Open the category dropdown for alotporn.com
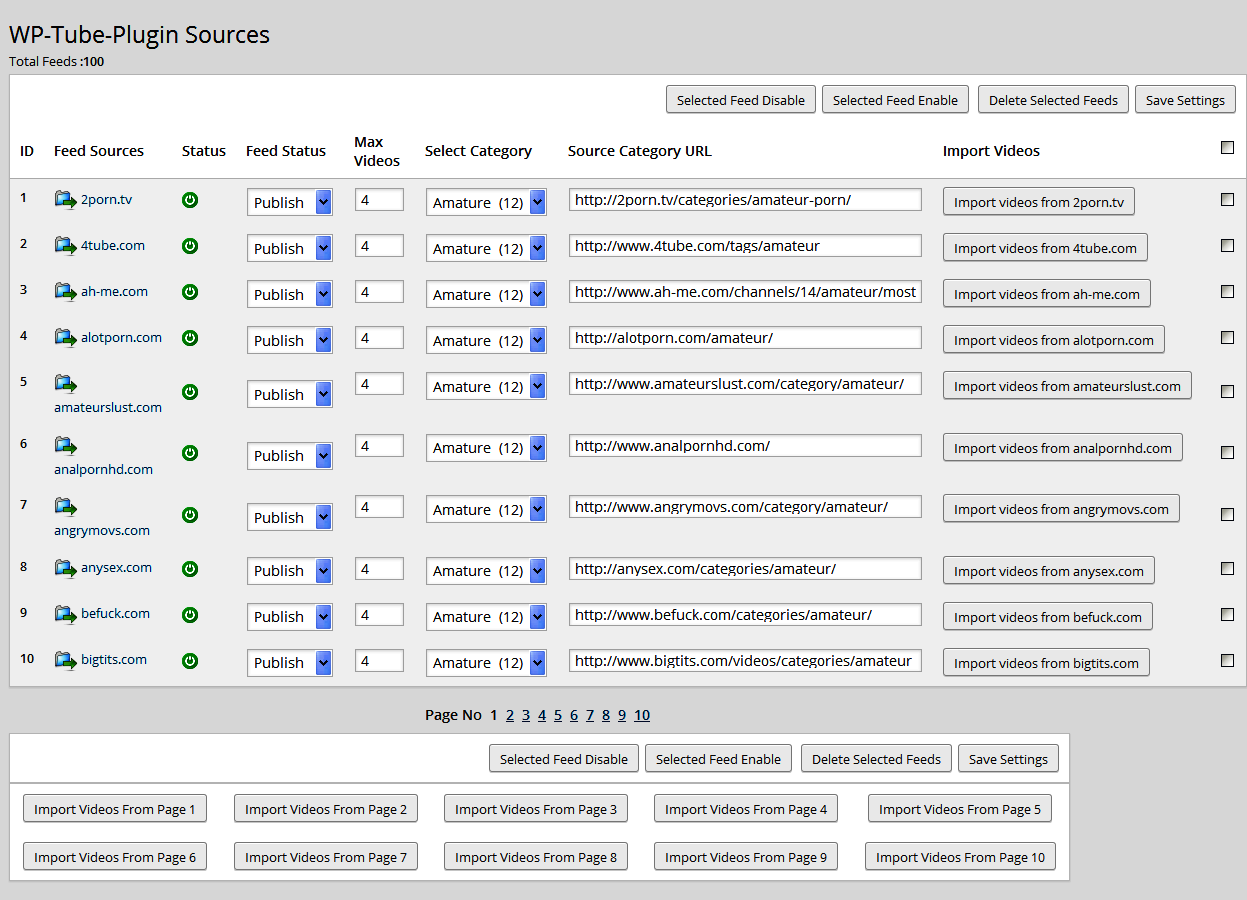Viewport: 1247px width, 900px height. point(486,340)
